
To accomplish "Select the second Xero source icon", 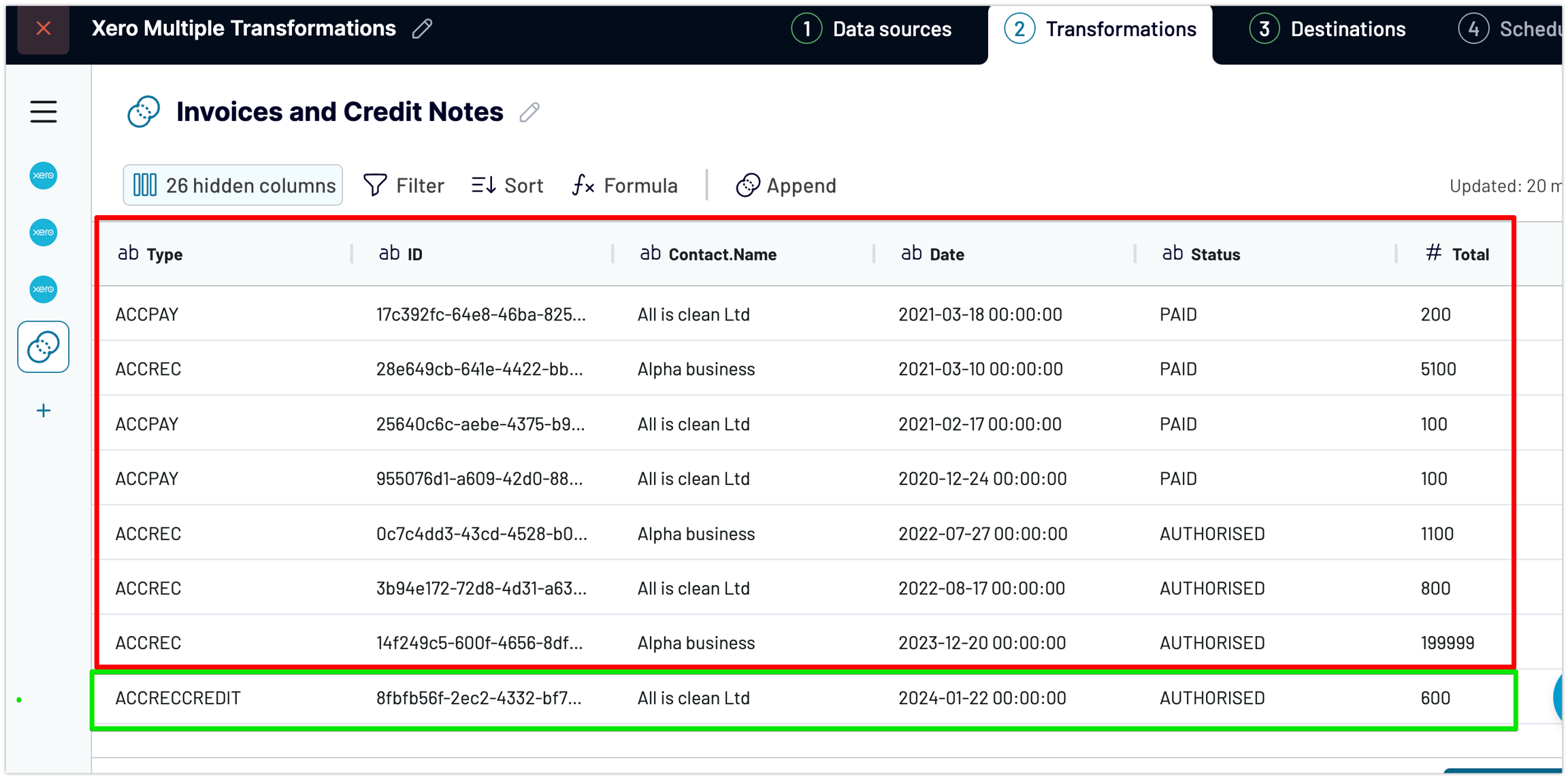I will pyautogui.click(x=43, y=233).
